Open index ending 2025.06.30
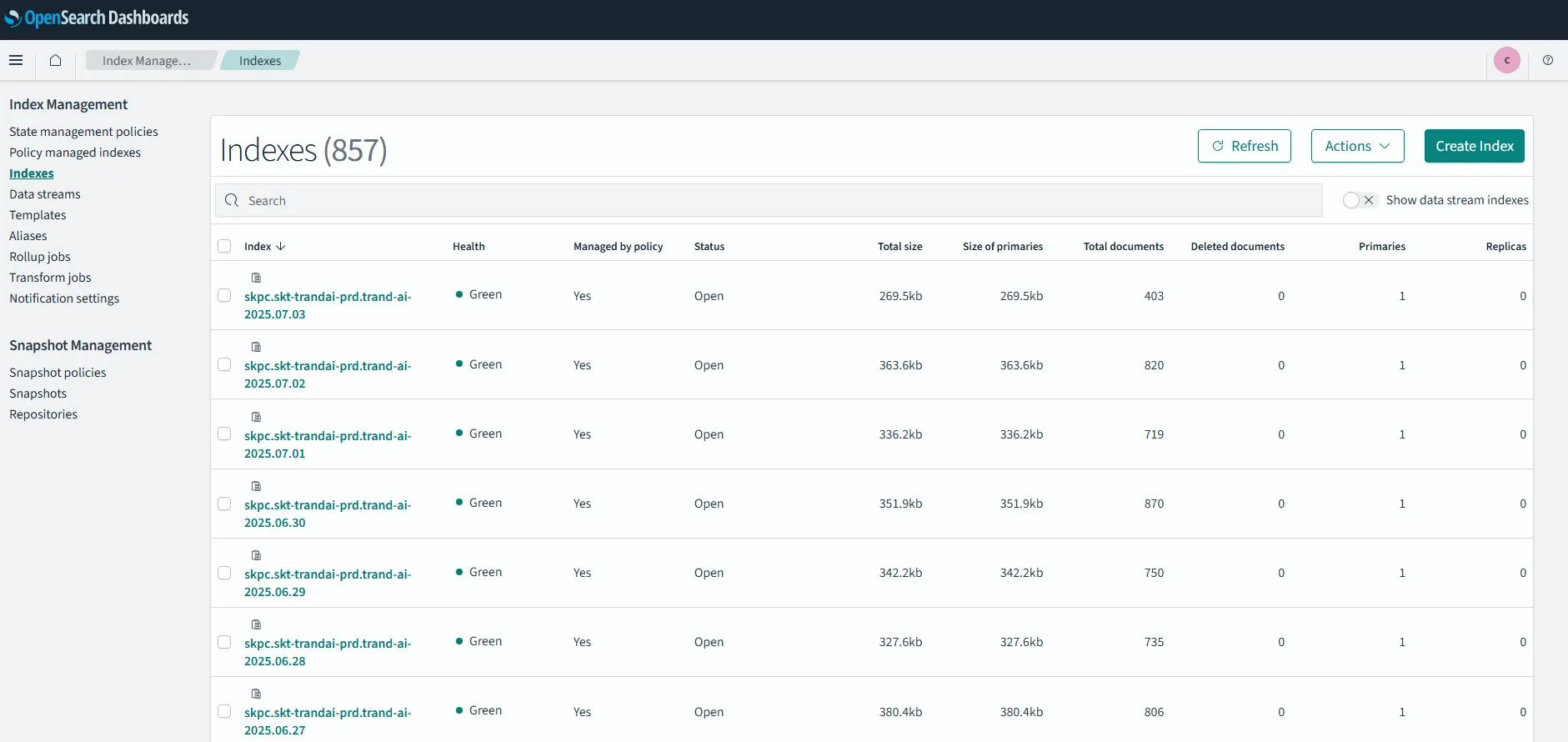The width and height of the screenshot is (1568, 742). (328, 514)
